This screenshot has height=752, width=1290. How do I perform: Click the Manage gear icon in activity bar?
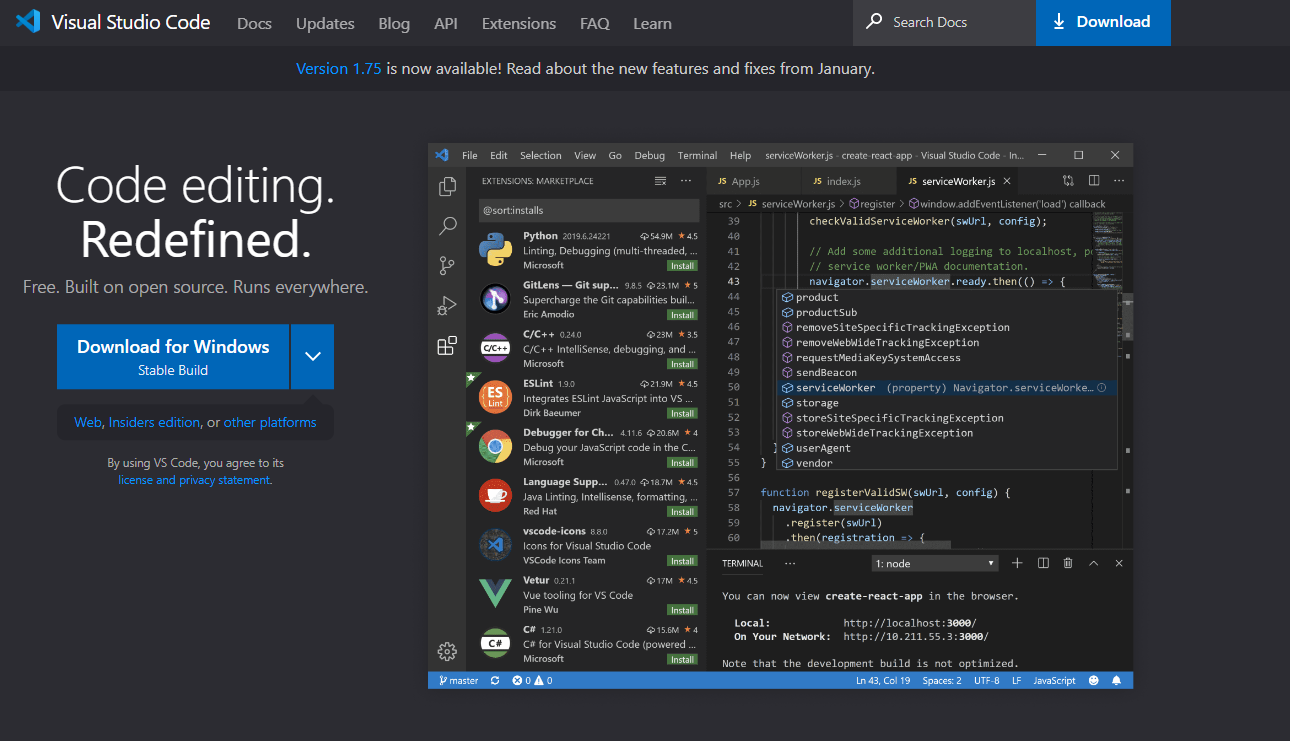coord(447,651)
